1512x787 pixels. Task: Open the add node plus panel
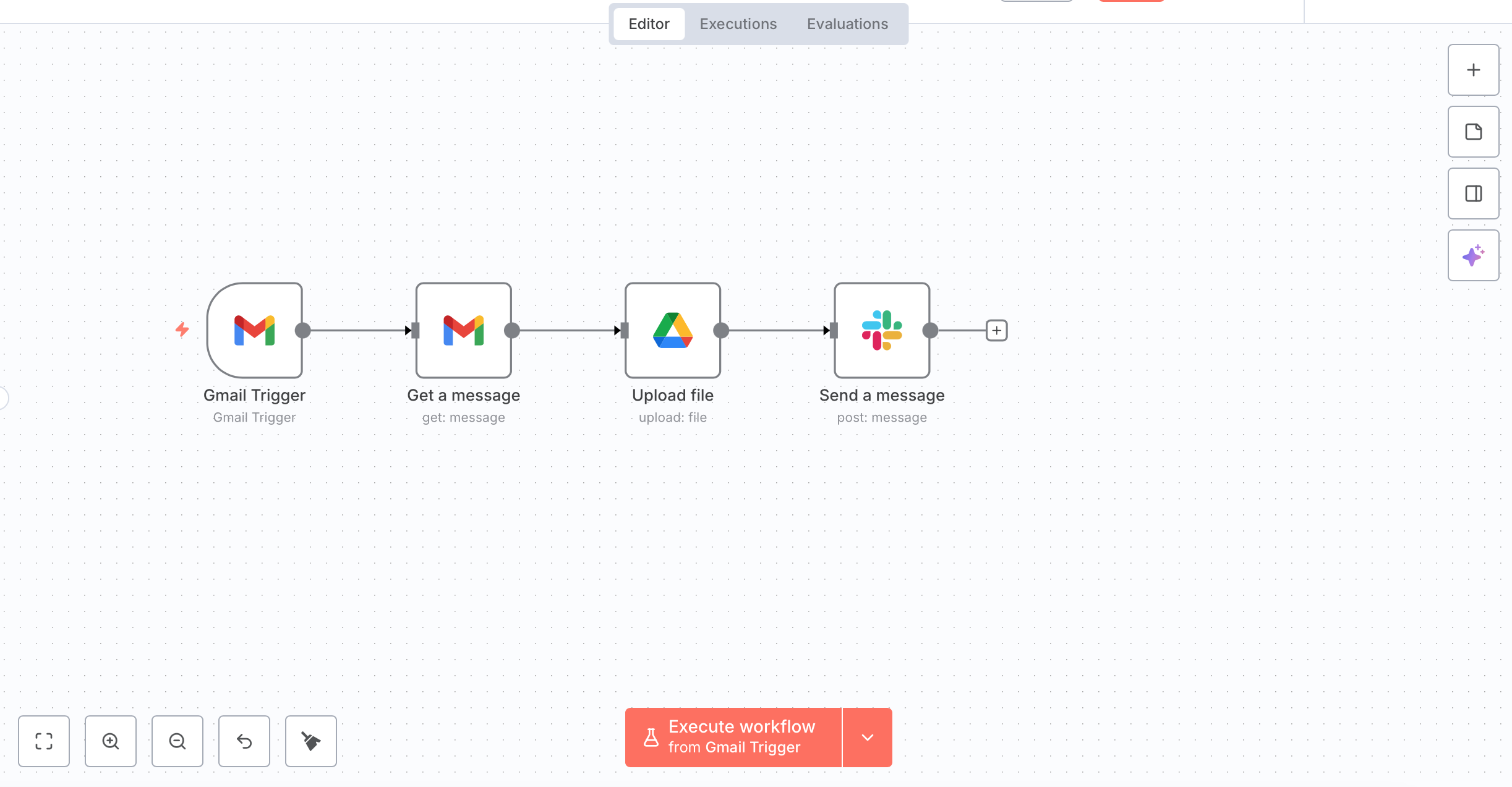[x=1473, y=70]
